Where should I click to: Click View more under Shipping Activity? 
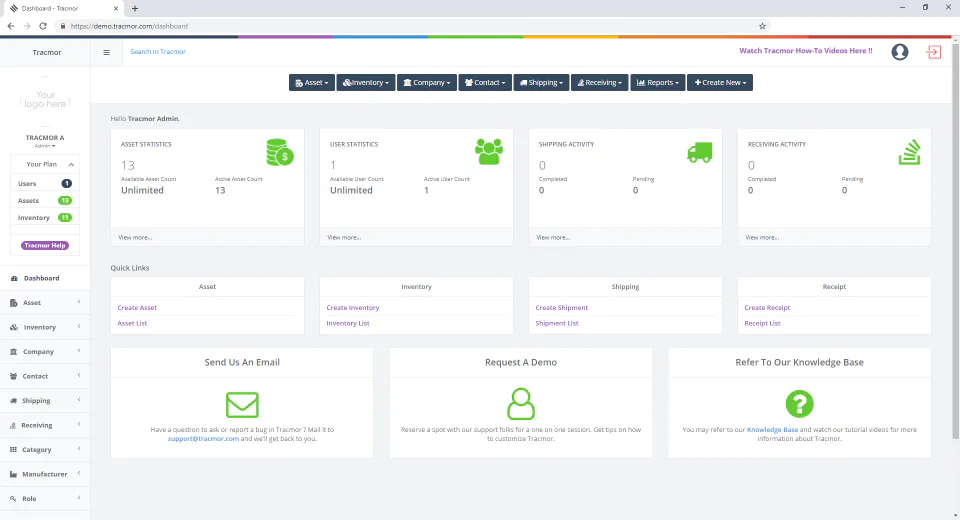click(x=553, y=238)
